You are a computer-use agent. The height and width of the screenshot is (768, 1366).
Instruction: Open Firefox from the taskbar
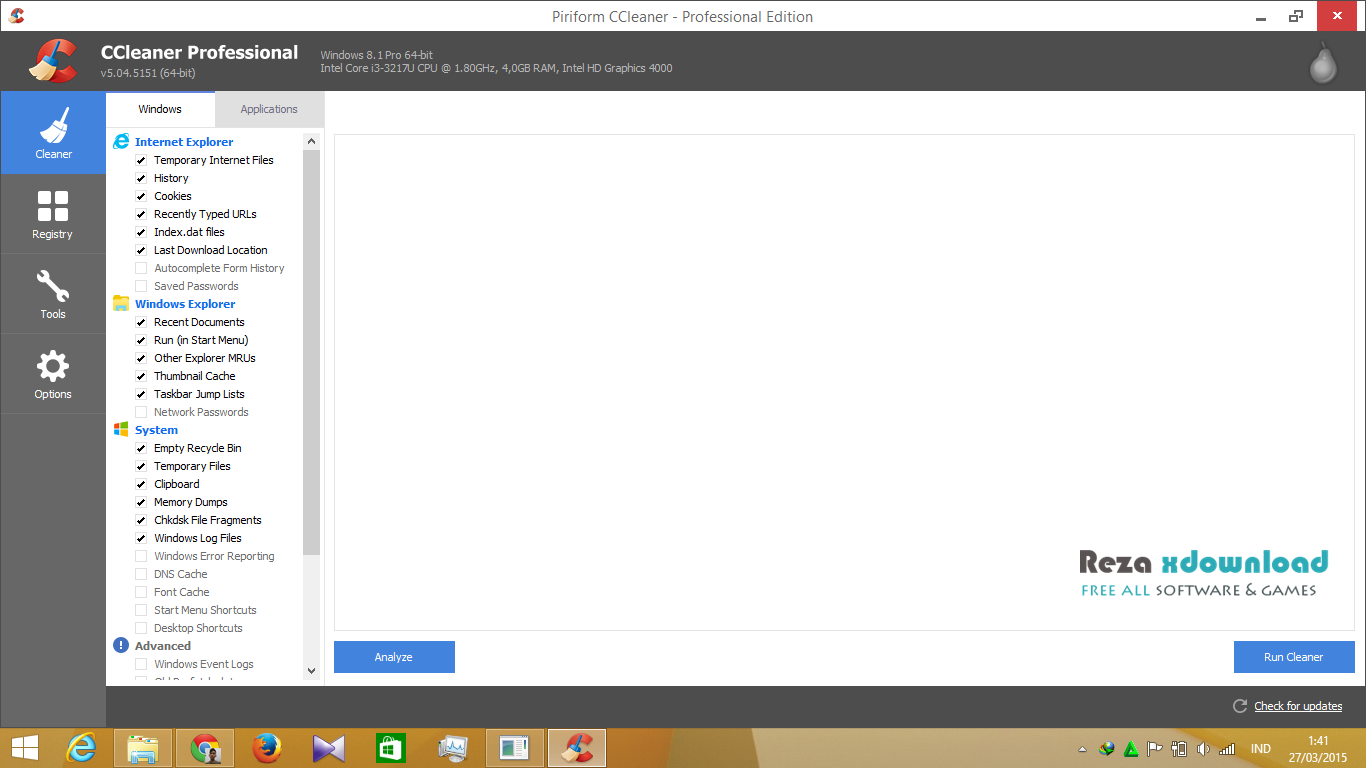point(267,748)
